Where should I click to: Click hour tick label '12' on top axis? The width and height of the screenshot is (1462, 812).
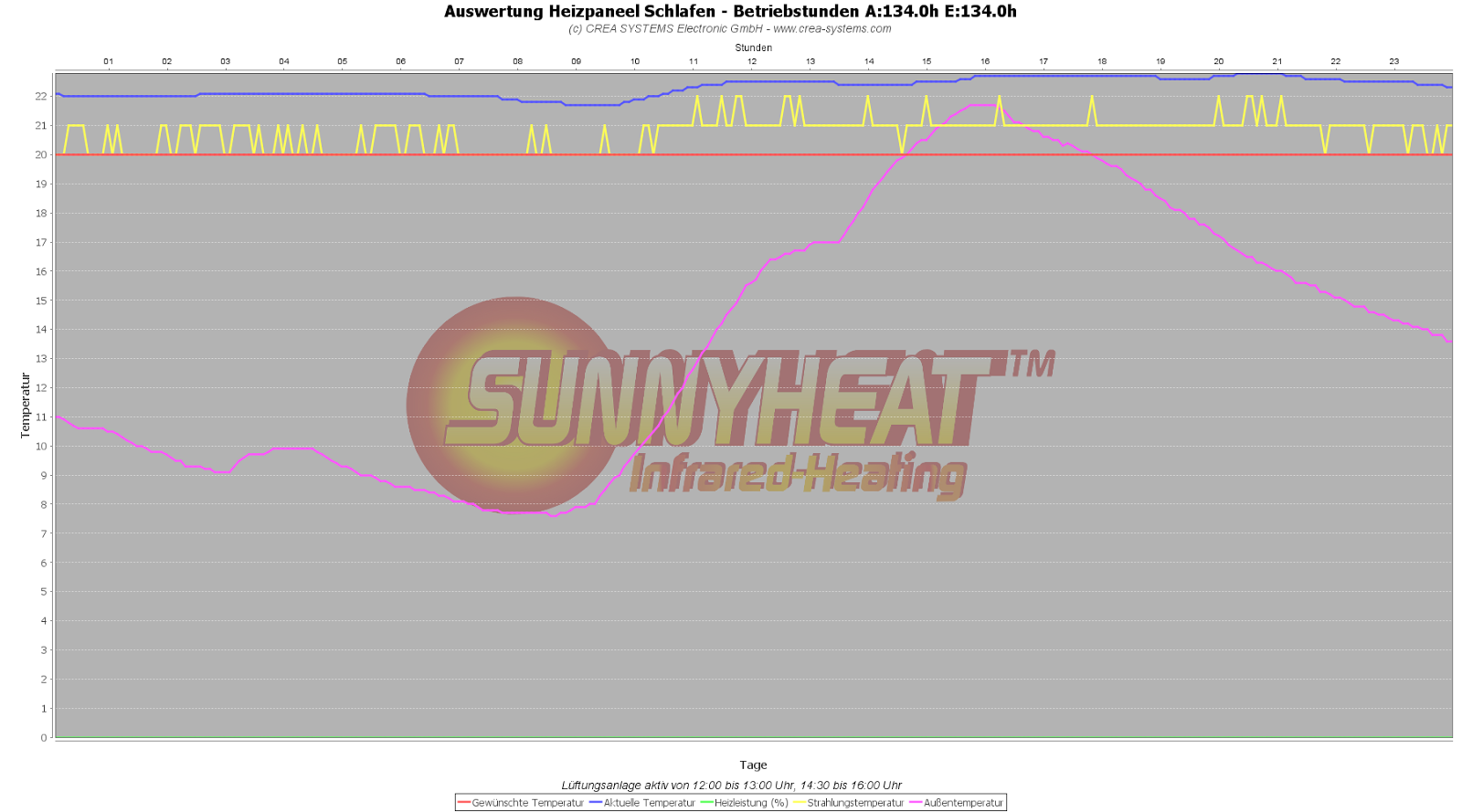point(752,61)
